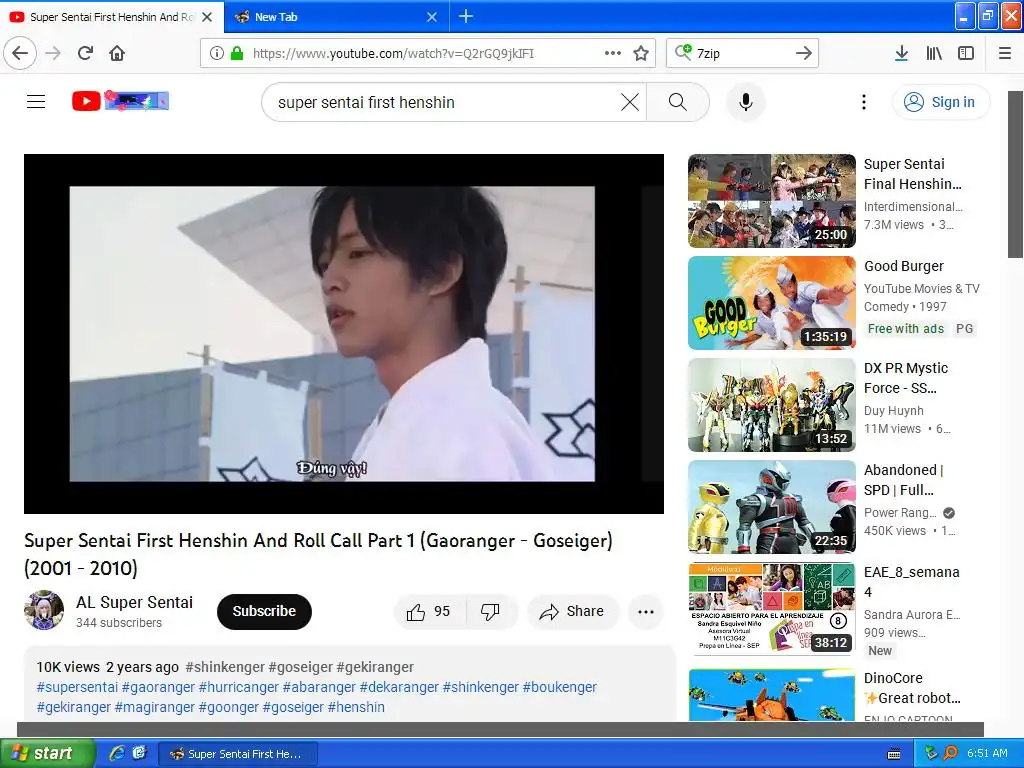
Task: Show site information icon in address bar
Action: (217, 53)
